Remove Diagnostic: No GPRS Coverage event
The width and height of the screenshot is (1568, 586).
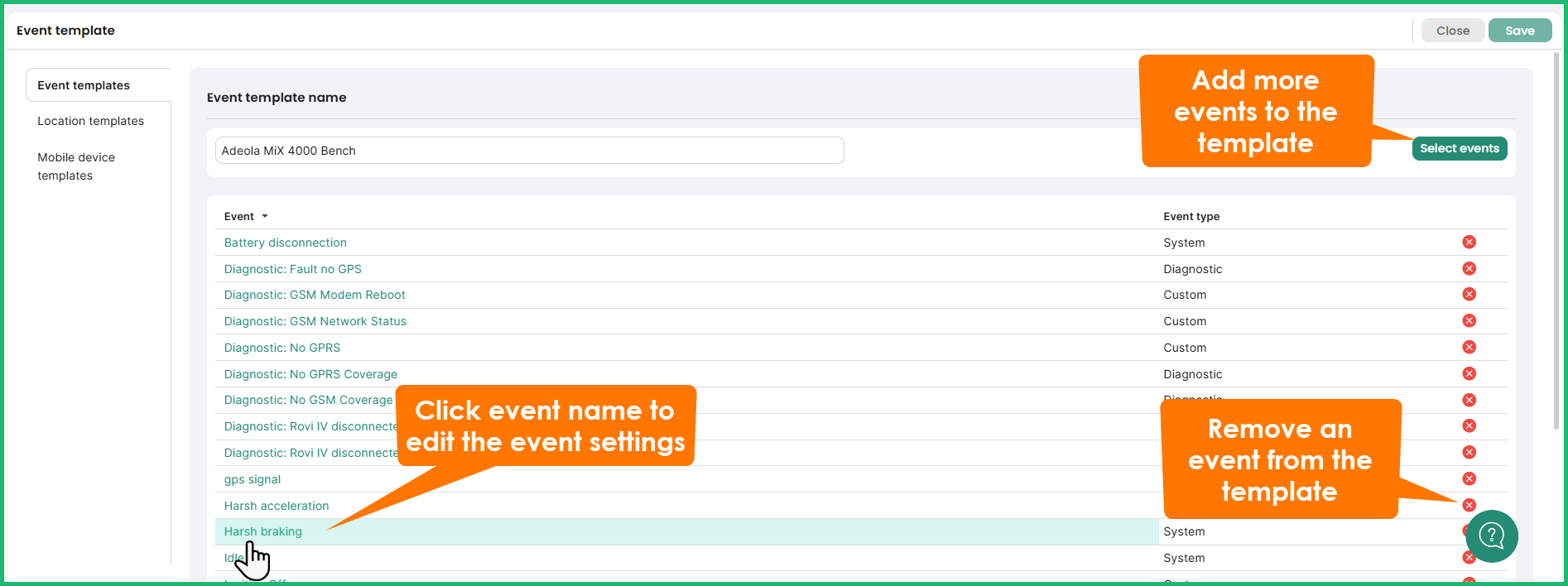click(x=1469, y=373)
